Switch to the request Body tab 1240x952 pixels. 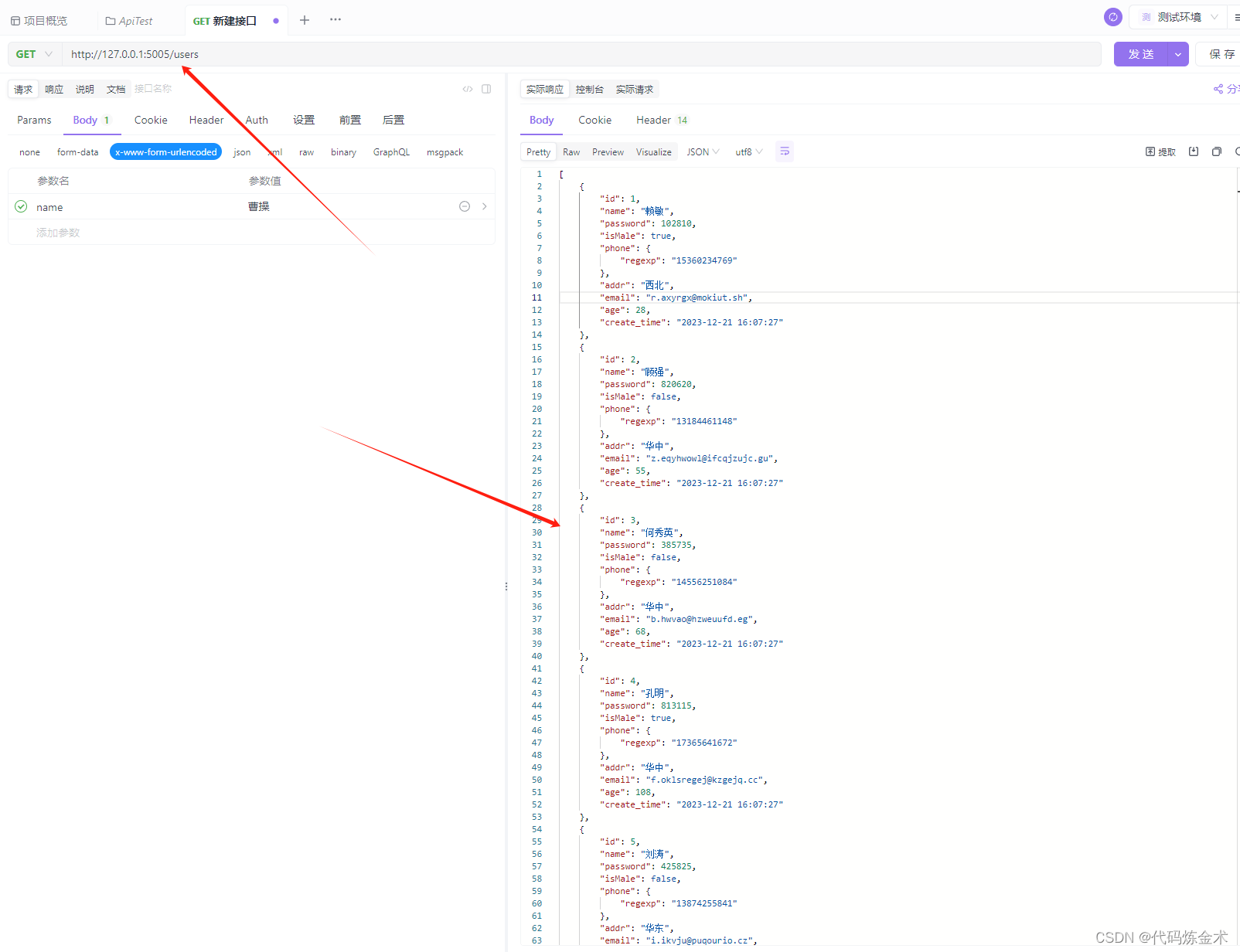click(x=92, y=120)
